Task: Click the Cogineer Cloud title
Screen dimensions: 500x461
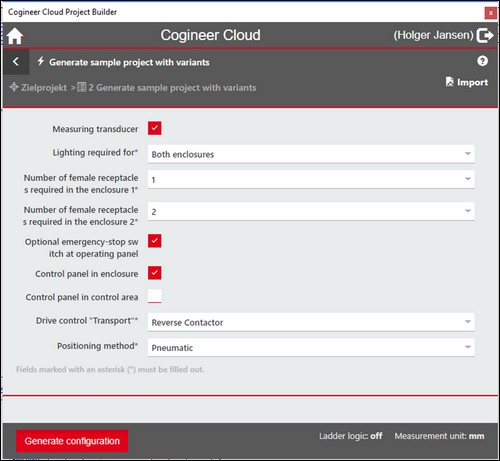Action: point(210,35)
